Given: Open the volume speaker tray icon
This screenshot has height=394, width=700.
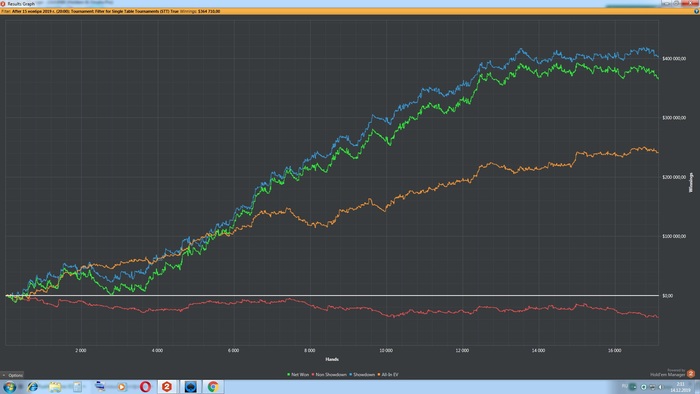Looking at the screenshot, I should [x=660, y=387].
